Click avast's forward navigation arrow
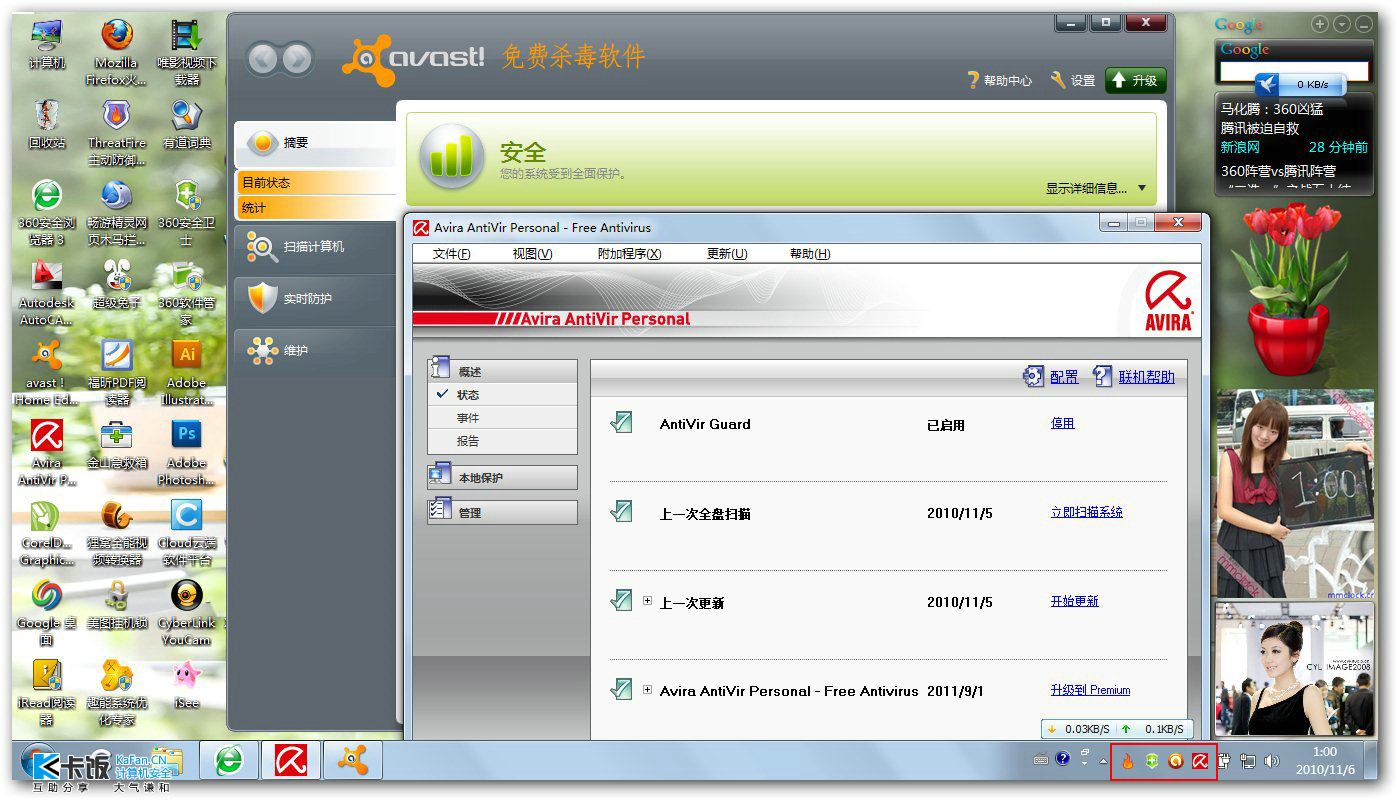Screen dimensions: 1398x800 coord(296,59)
